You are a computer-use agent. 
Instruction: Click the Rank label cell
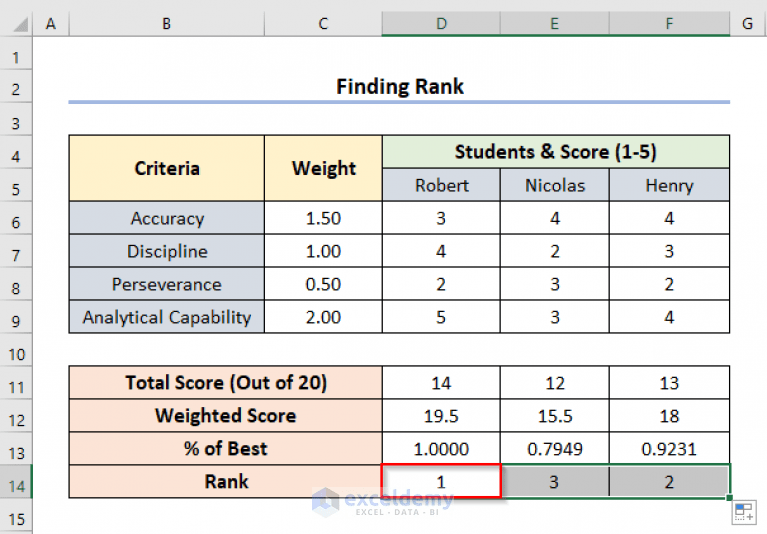click(x=226, y=482)
